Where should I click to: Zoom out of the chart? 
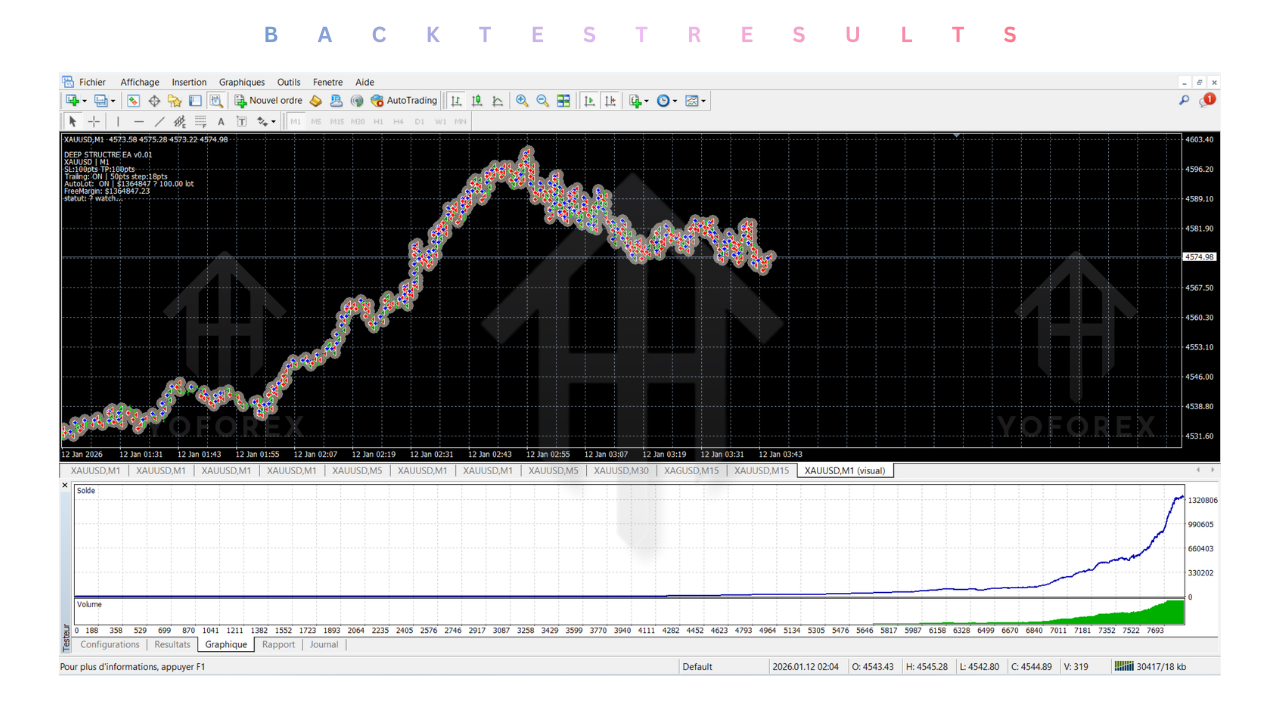(541, 100)
